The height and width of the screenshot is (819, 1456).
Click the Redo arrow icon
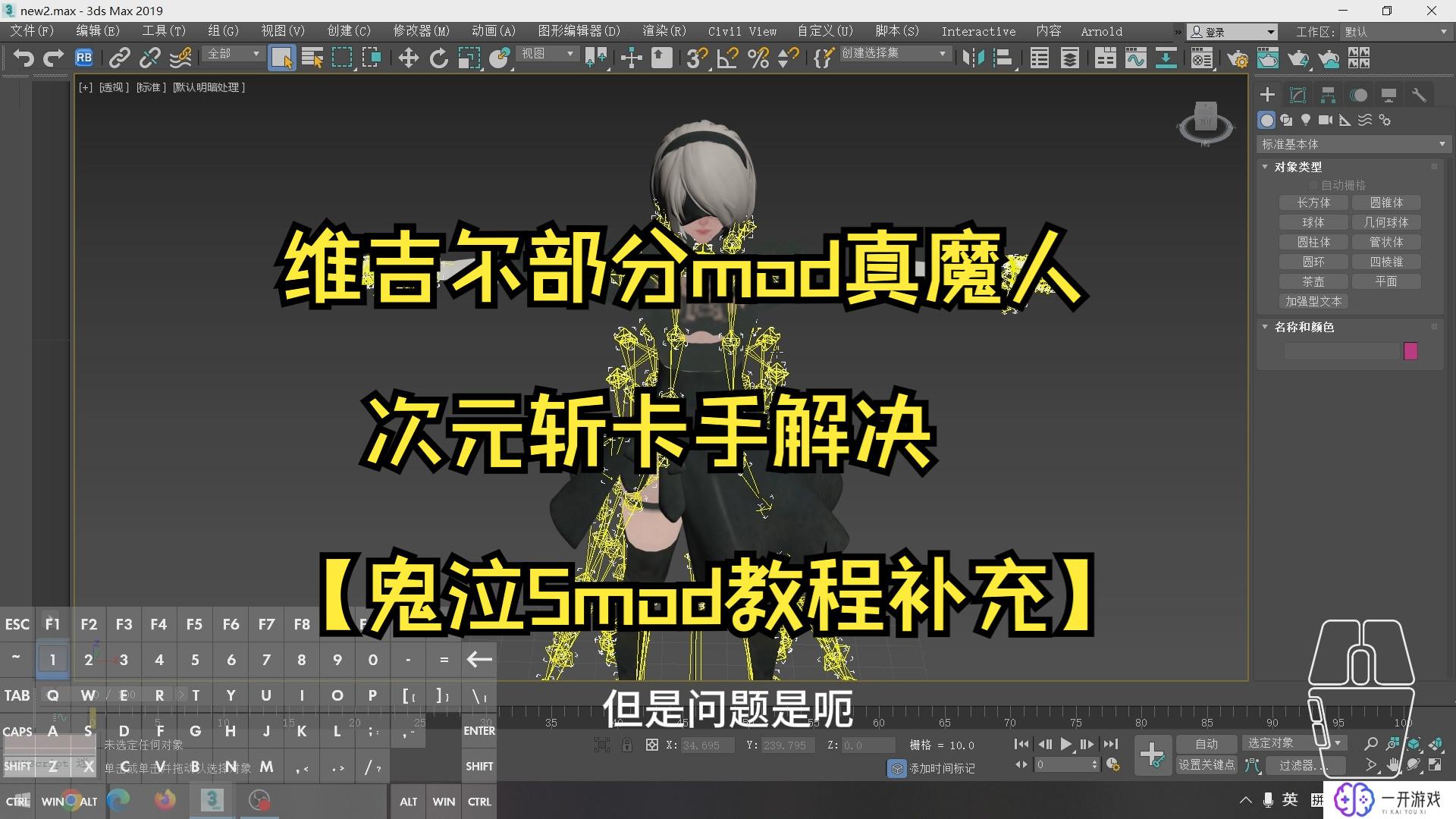(53, 58)
